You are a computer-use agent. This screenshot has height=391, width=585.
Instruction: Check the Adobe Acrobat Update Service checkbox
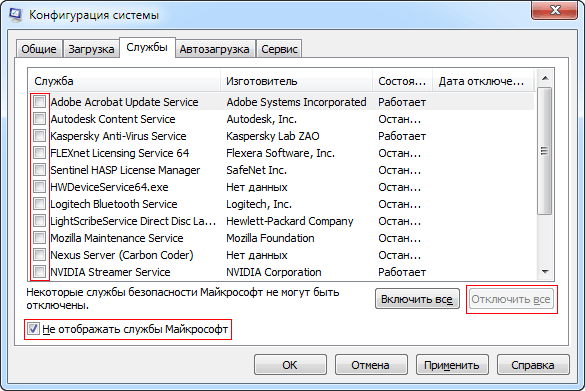pyautogui.click(x=39, y=101)
